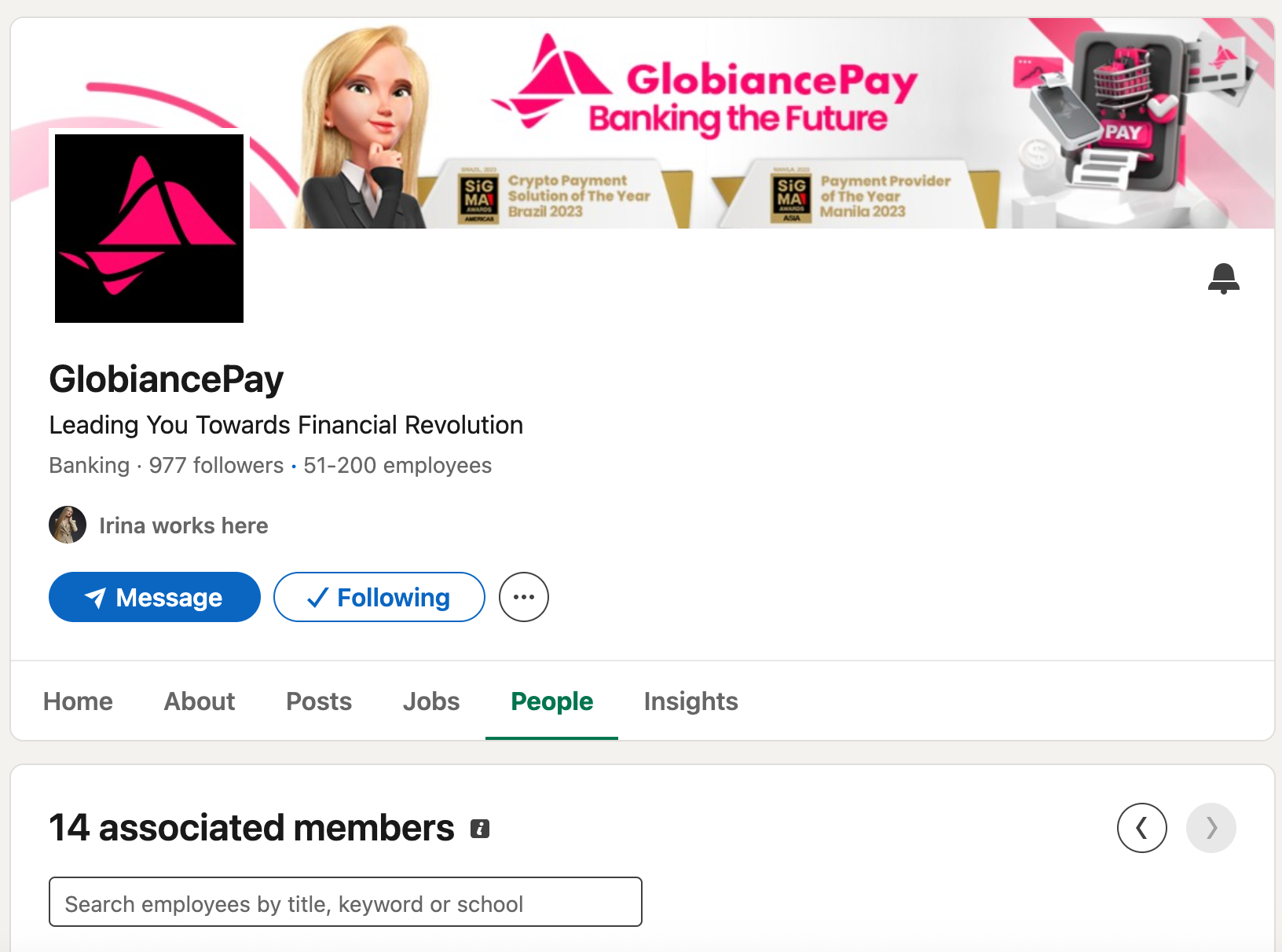
Task: Open the GlobiancePay company logo image
Action: point(149,228)
